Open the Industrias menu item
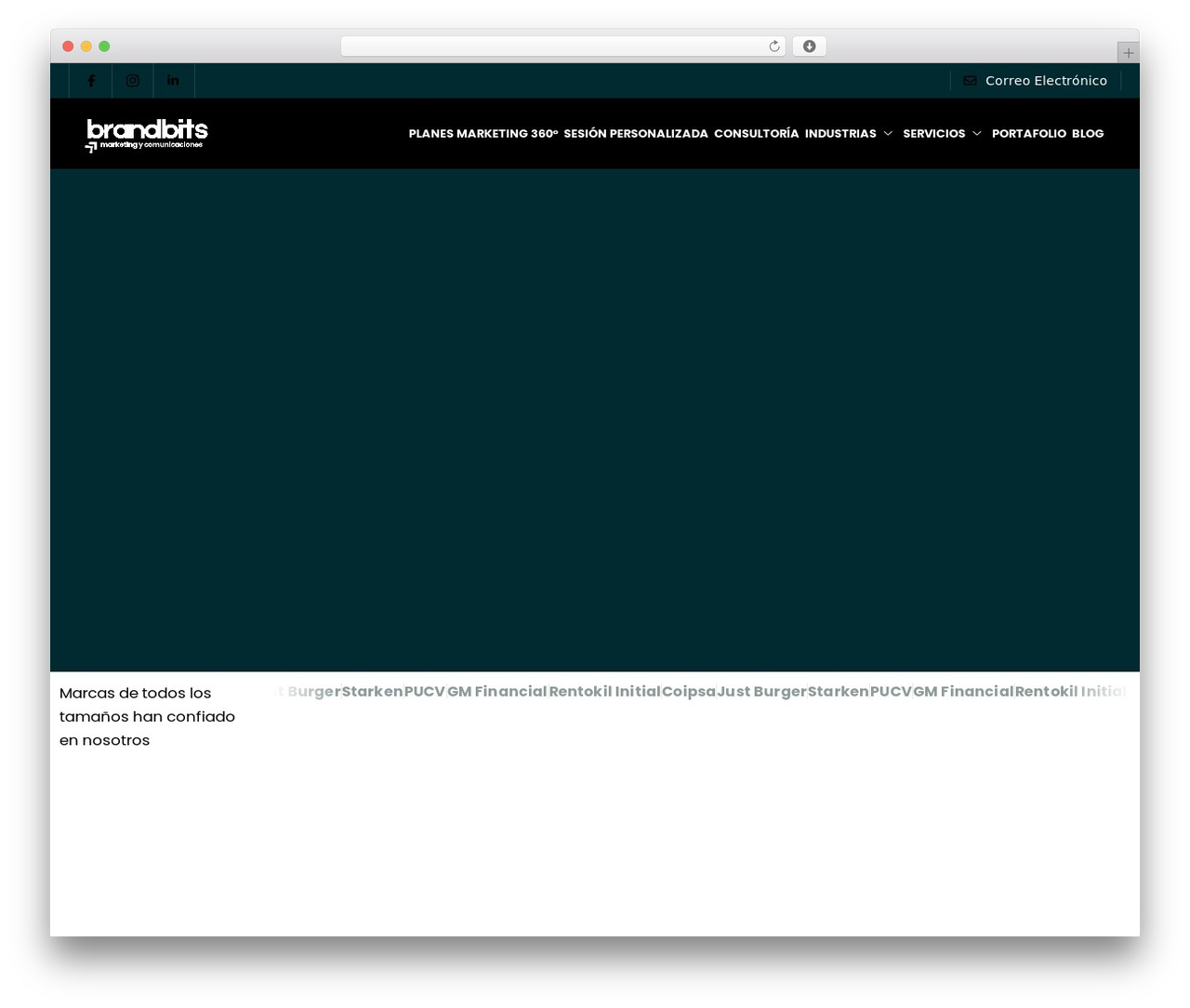This screenshot has height=1008, width=1190. tap(840, 134)
